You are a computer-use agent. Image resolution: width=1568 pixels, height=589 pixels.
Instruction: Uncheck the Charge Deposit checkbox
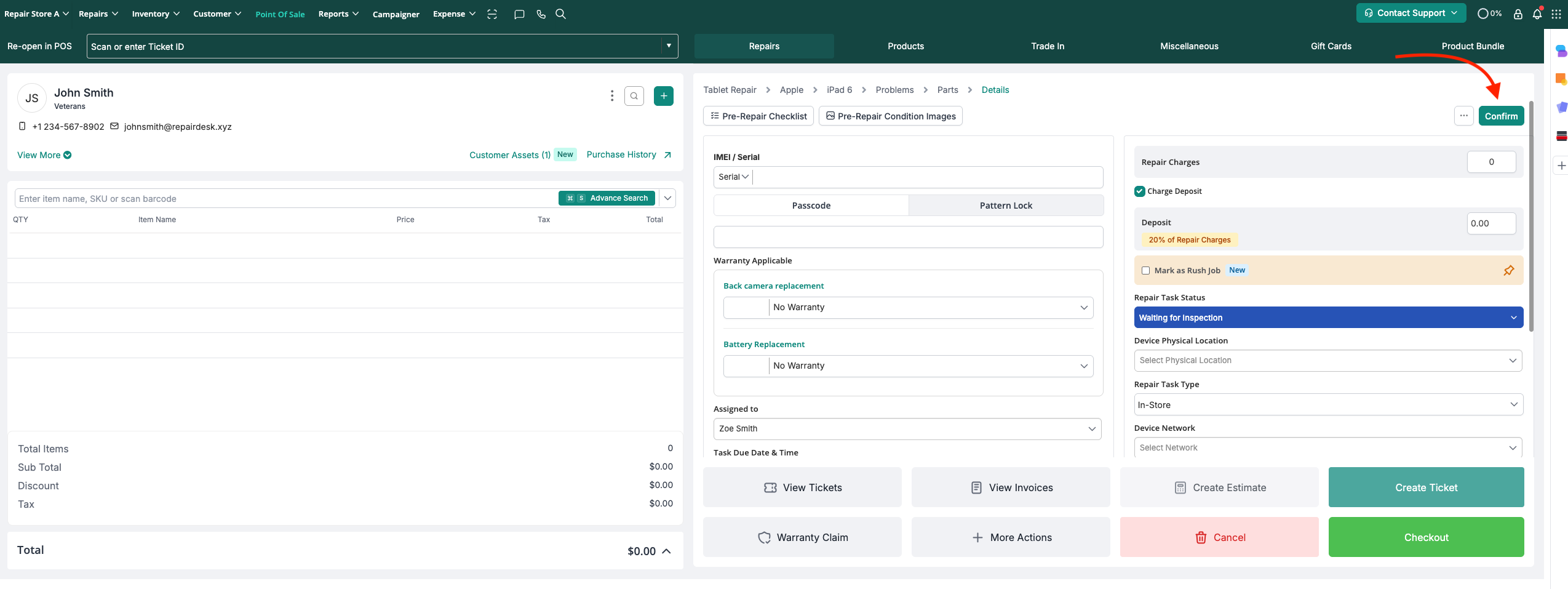[x=1140, y=191]
